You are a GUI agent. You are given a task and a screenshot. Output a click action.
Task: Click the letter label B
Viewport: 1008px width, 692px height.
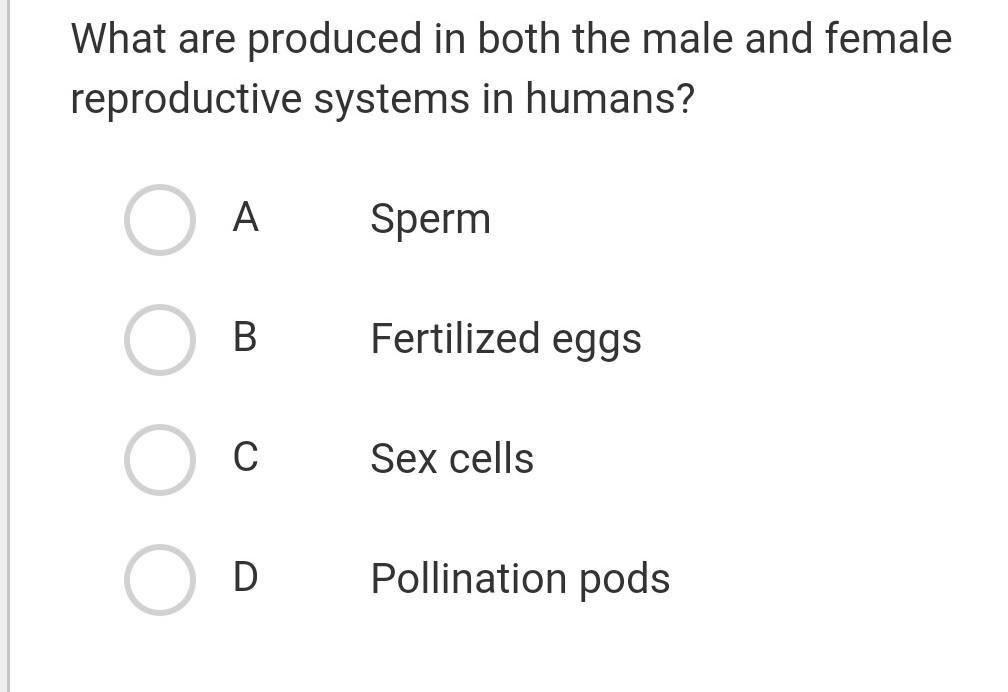[x=245, y=337]
